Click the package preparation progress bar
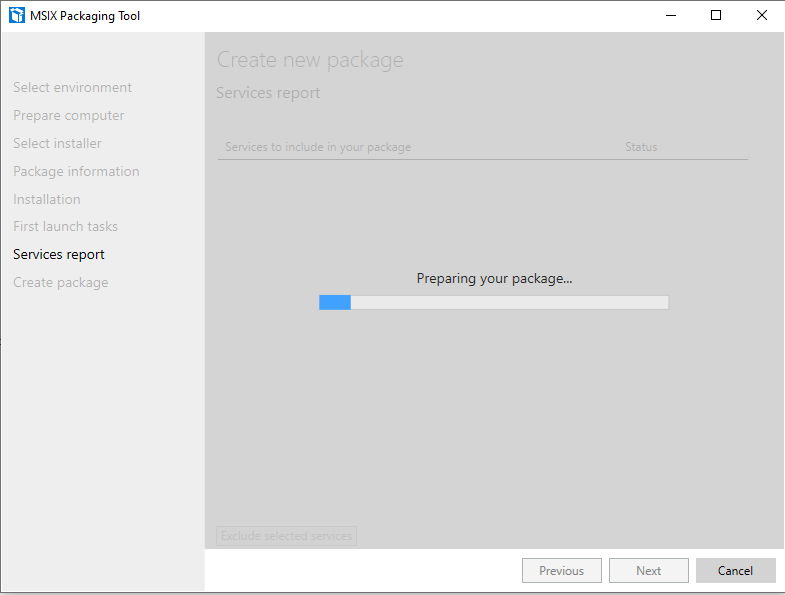785x595 pixels. 493,302
